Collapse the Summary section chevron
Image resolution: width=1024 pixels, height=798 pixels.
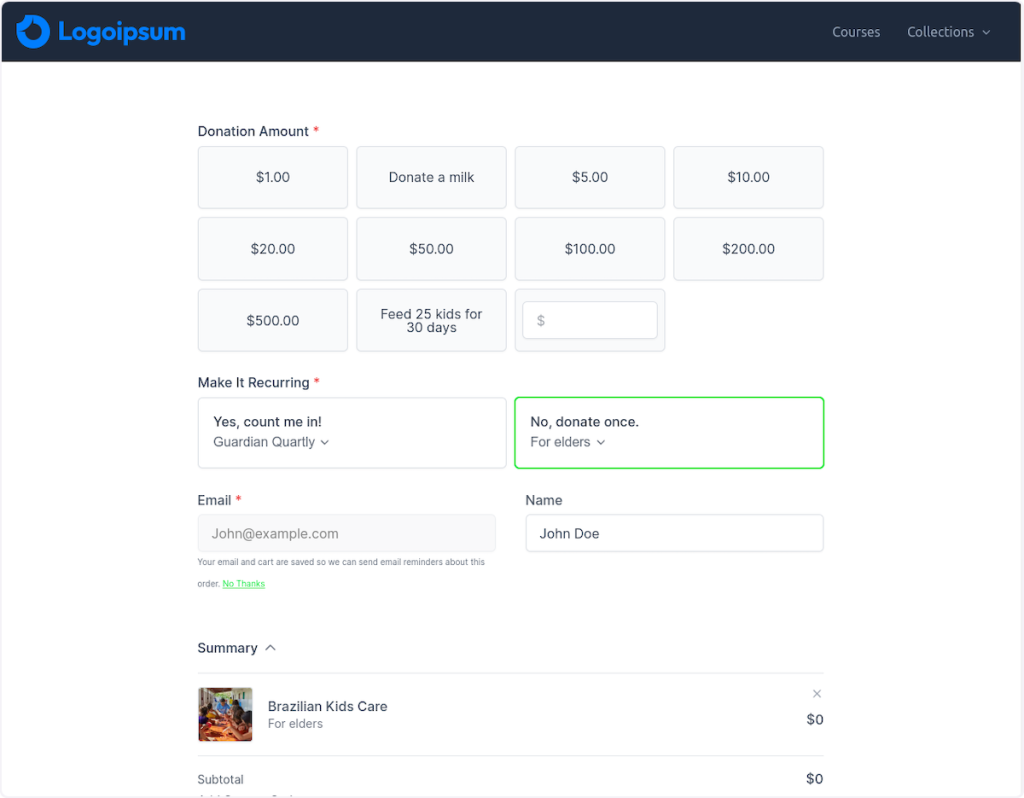click(270, 648)
